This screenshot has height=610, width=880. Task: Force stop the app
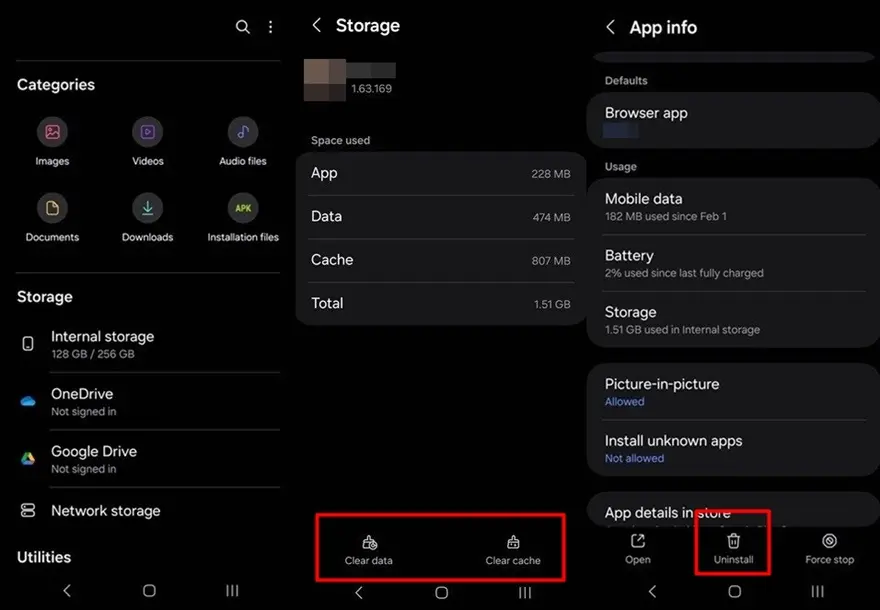coord(829,547)
